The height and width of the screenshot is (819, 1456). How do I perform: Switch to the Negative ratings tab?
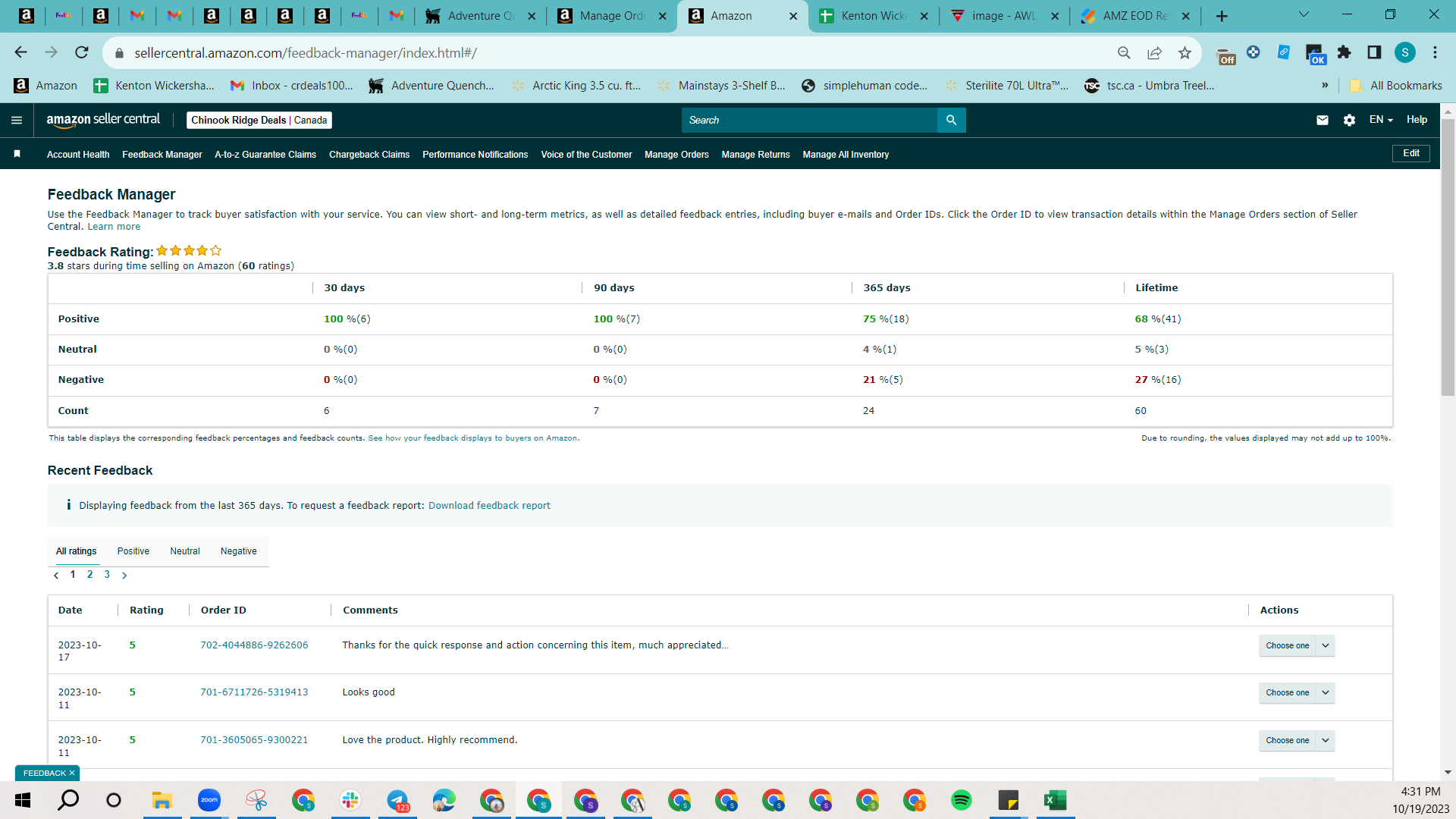click(239, 551)
